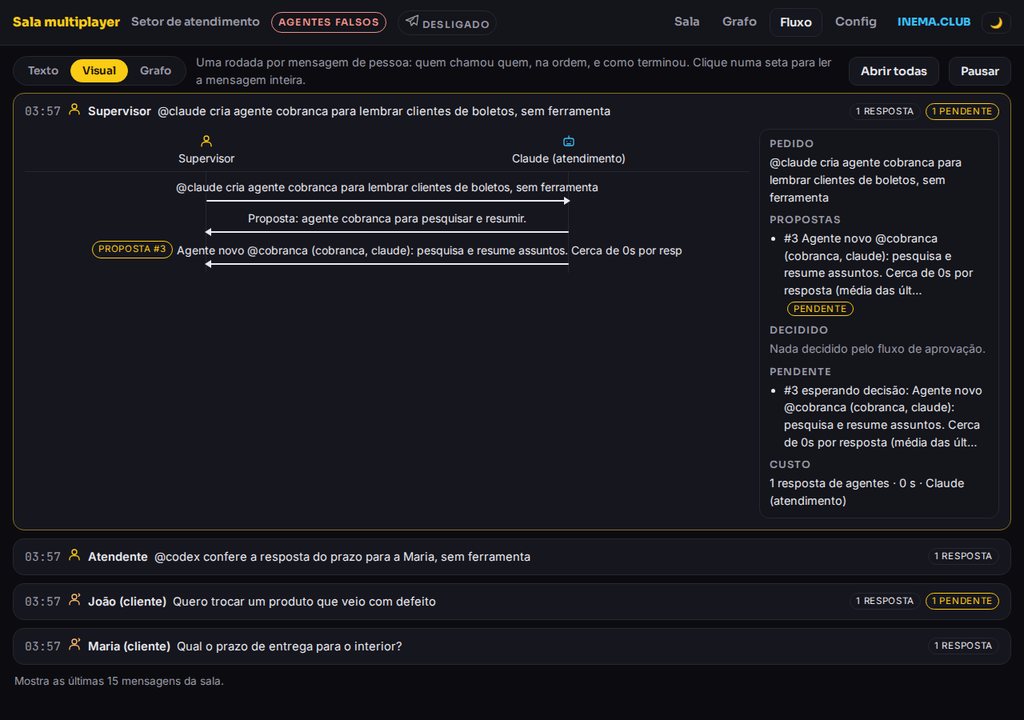Click the AGENTES FALSOS badge
This screenshot has height=720, width=1024.
click(x=328, y=22)
